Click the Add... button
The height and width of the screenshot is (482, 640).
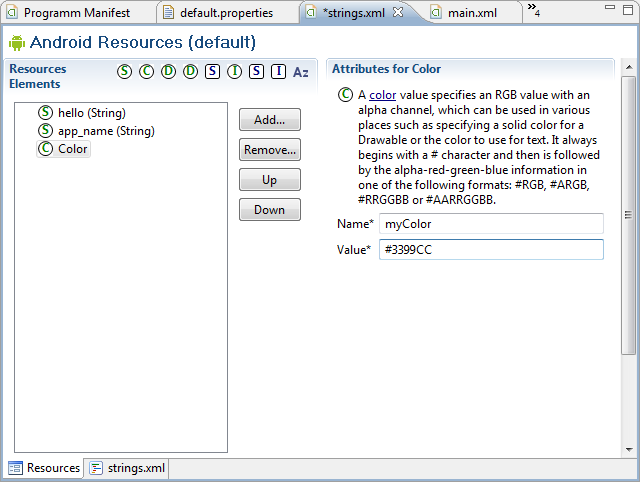tap(270, 120)
